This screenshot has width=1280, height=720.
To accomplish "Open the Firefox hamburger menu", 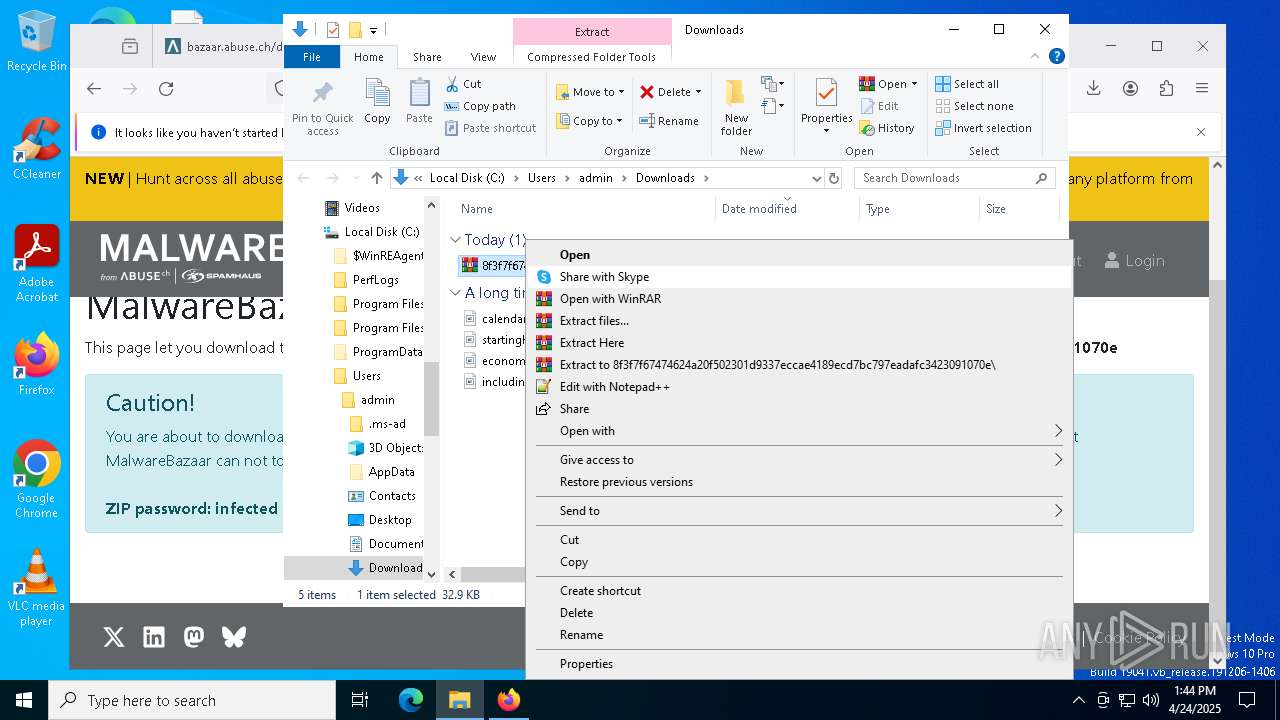I will pos(1202,89).
